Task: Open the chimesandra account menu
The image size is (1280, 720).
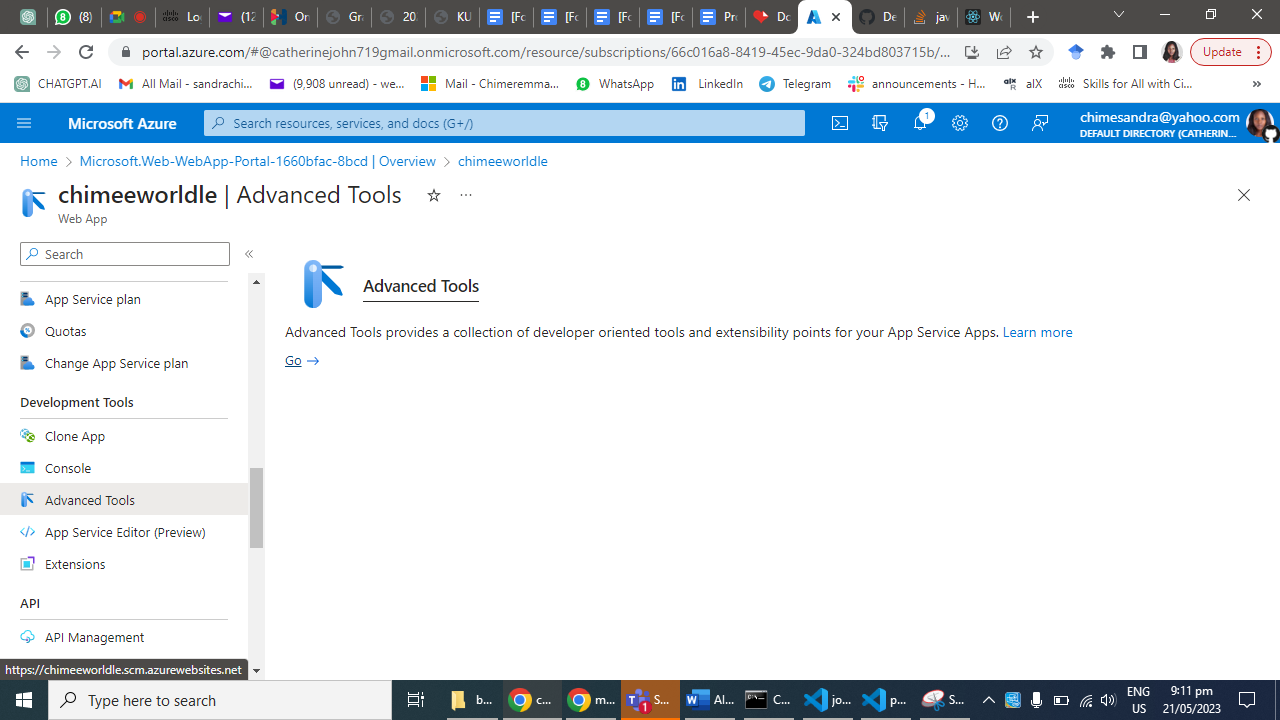Action: [x=1177, y=123]
